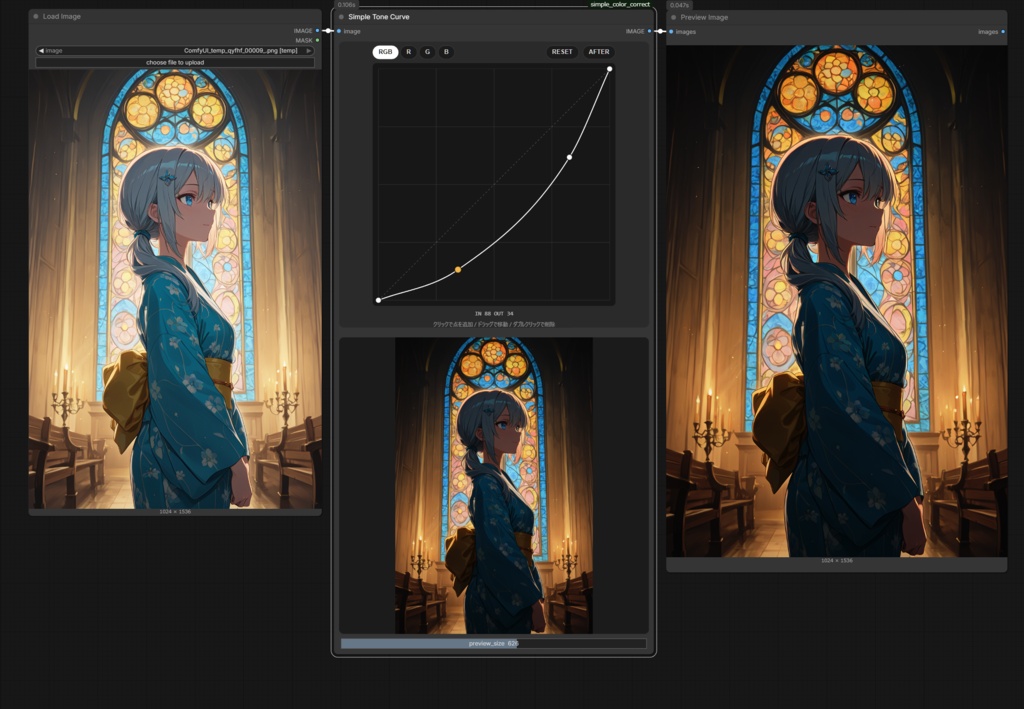Screen dimensions: 1024x709
Task: Click the image input port on Simple Tone Curve
Action: pos(338,31)
